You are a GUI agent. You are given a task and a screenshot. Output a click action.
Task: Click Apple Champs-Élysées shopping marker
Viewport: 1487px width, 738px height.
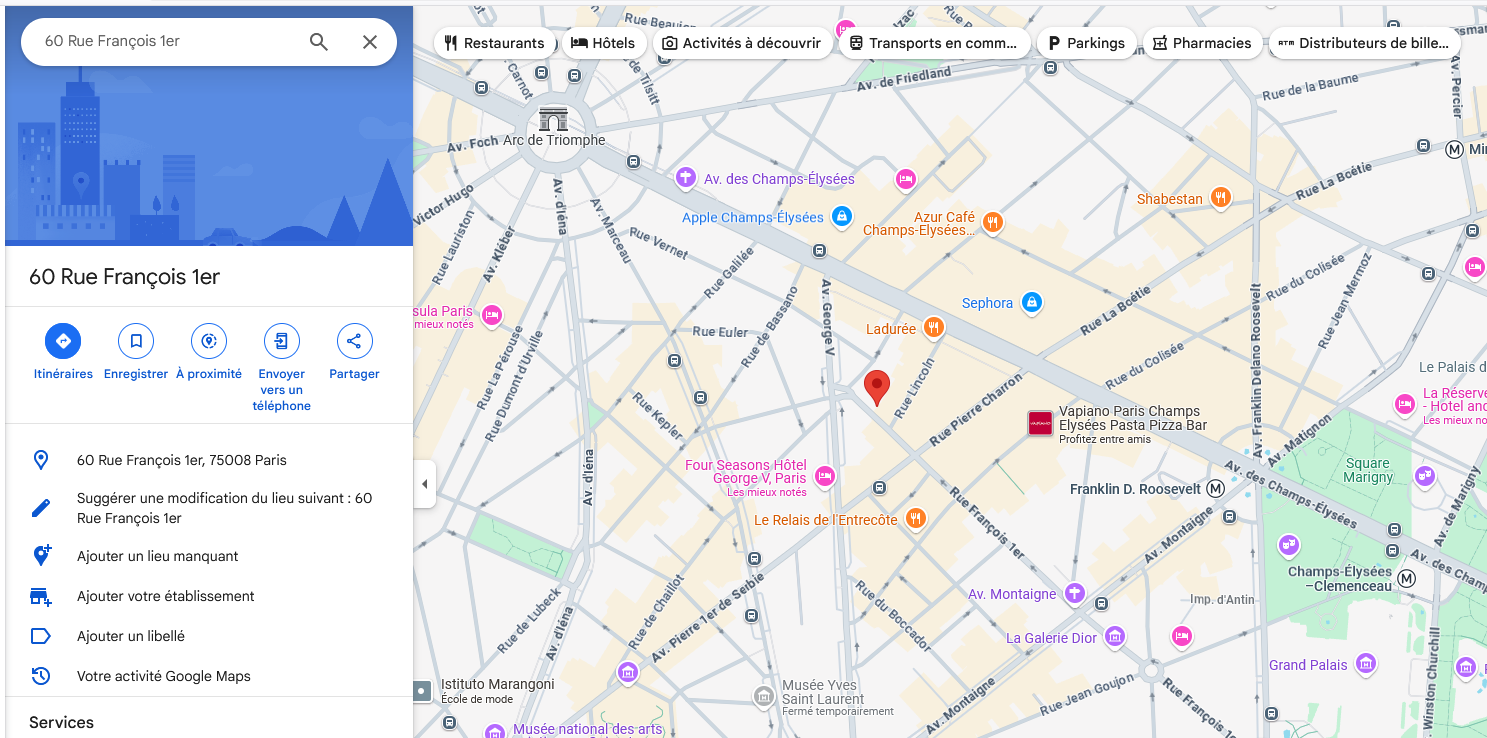[x=842, y=216]
